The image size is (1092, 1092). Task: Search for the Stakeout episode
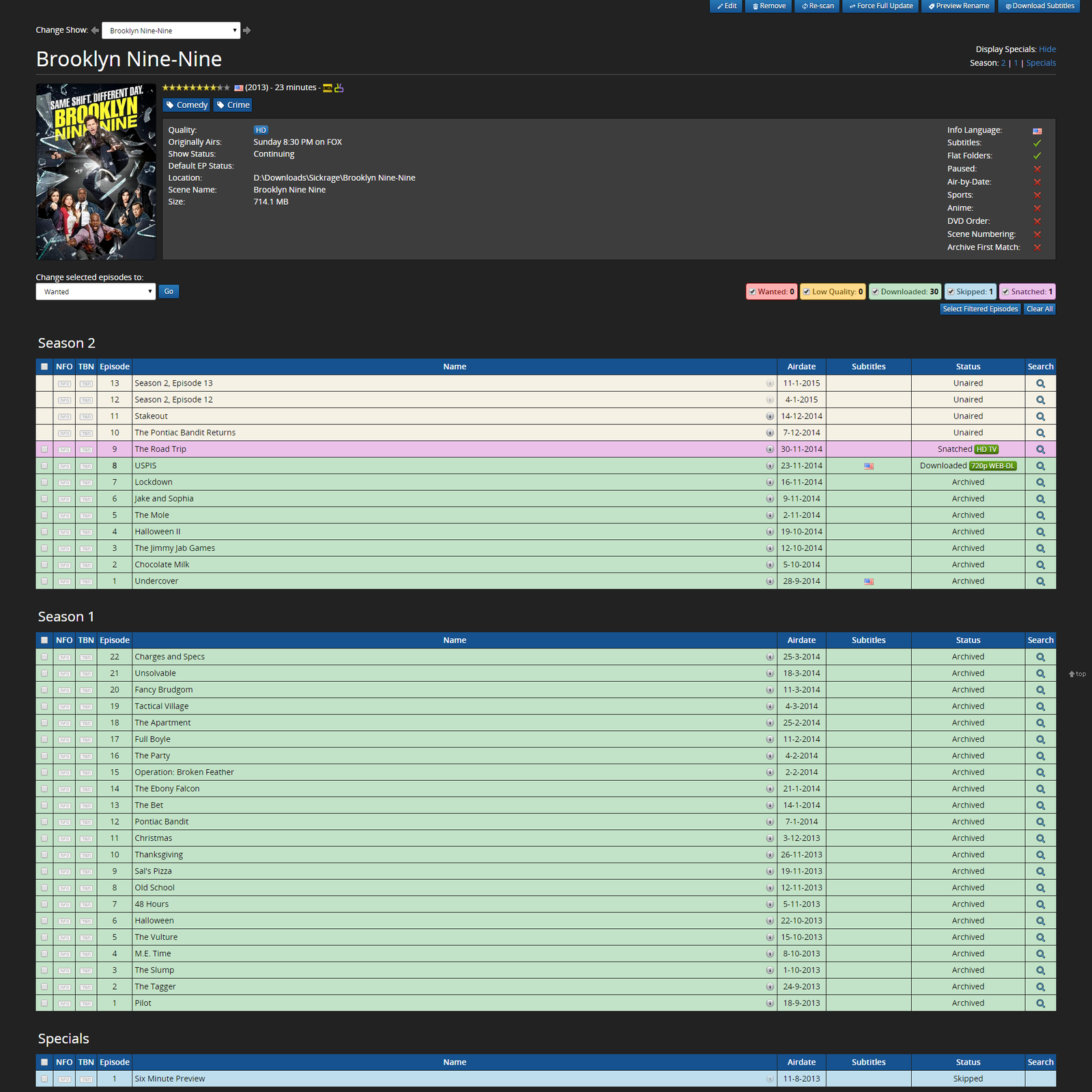pyautogui.click(x=1040, y=416)
